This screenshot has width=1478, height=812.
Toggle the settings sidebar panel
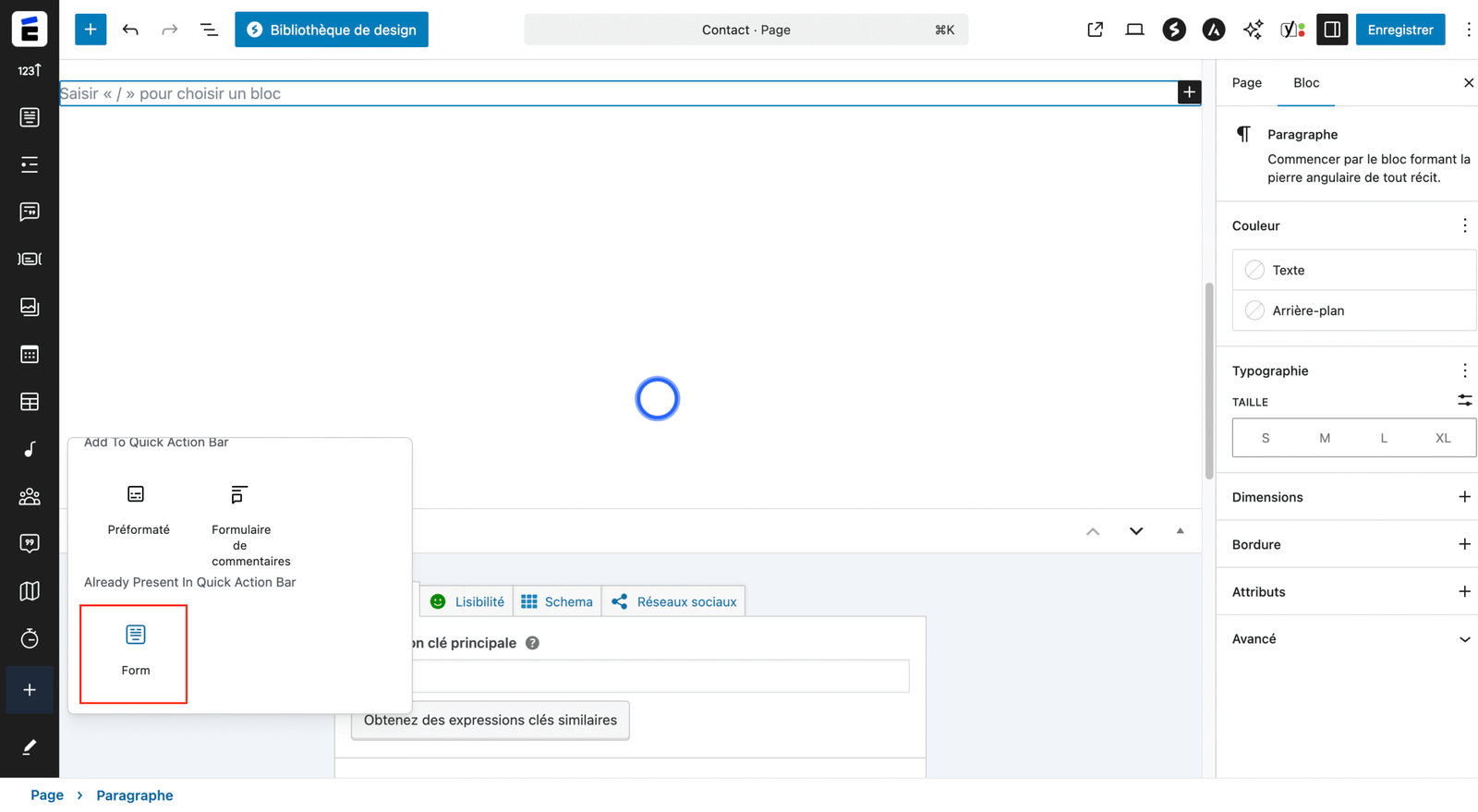[x=1331, y=30]
